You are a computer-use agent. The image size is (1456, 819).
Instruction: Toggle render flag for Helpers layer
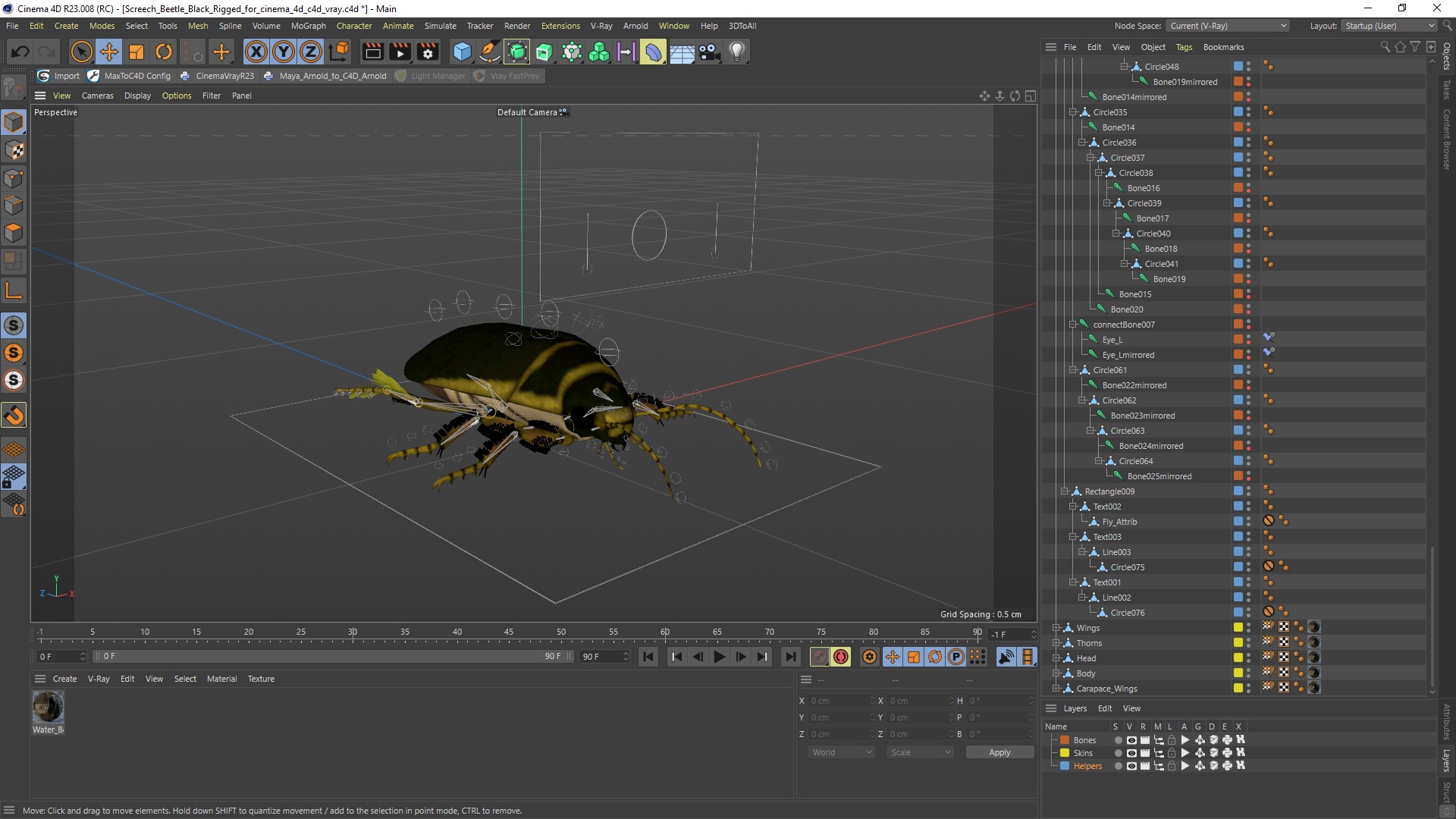point(1144,766)
